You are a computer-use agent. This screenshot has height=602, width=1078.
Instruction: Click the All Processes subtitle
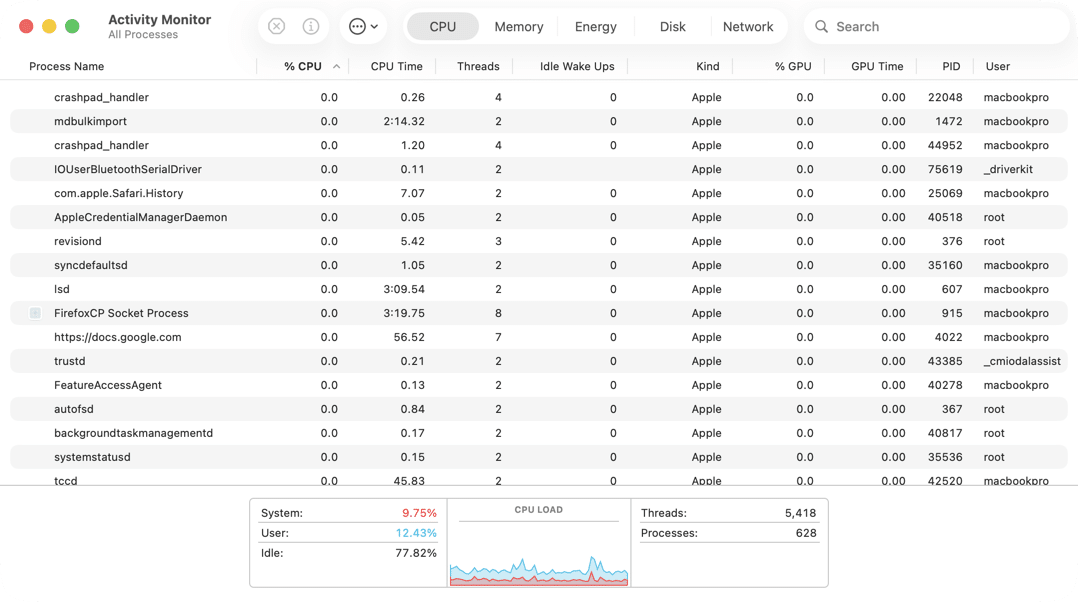coord(143,35)
